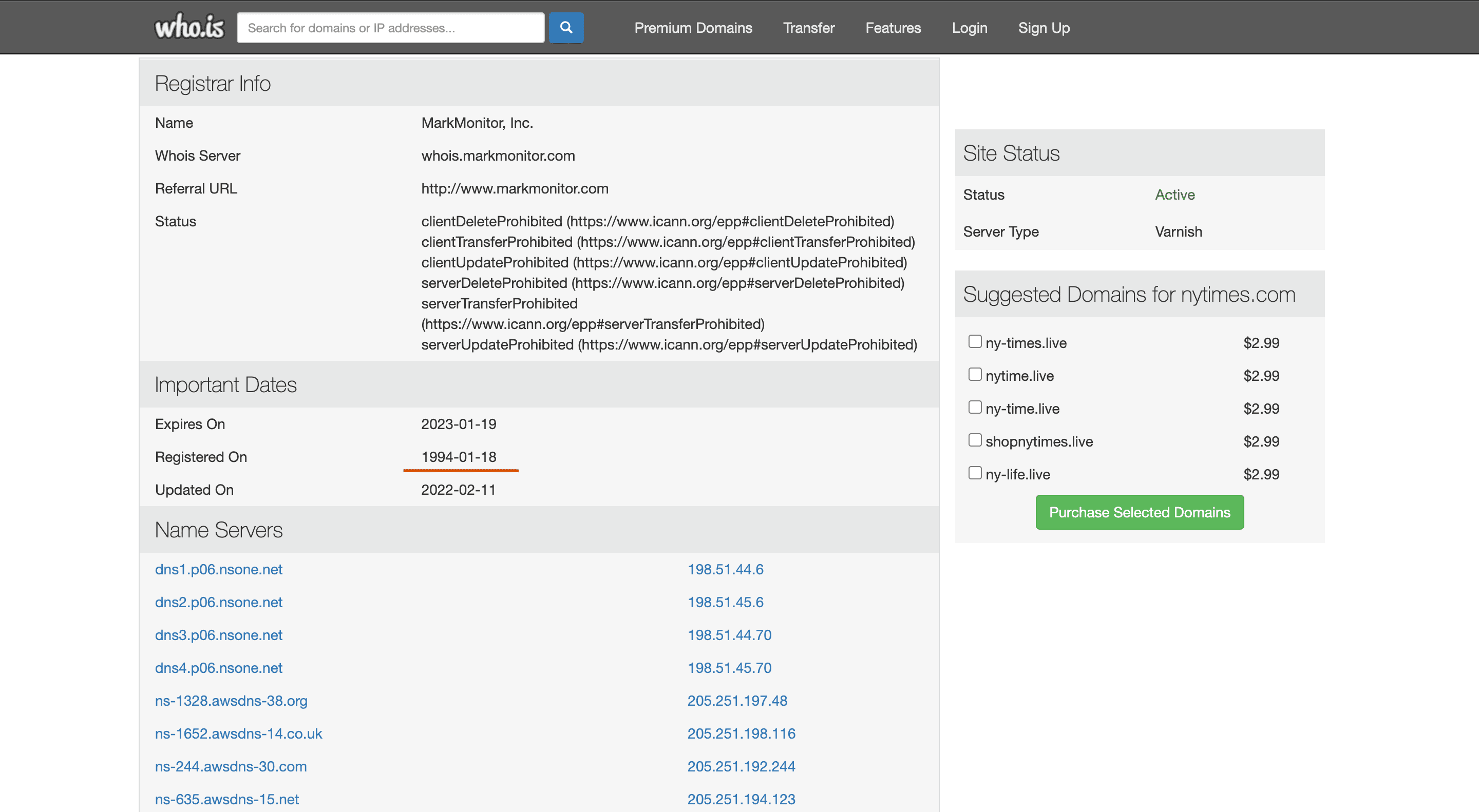Image resolution: width=1479 pixels, height=812 pixels.
Task: Click the 205.251.192.244 IP address
Action: (x=741, y=766)
